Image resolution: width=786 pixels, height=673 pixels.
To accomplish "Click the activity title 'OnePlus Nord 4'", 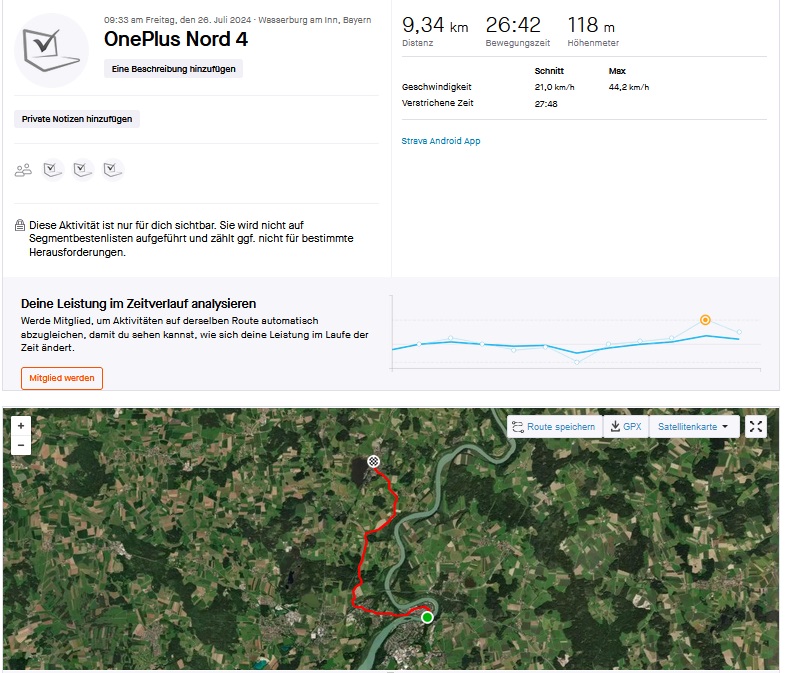I will click(x=176, y=41).
